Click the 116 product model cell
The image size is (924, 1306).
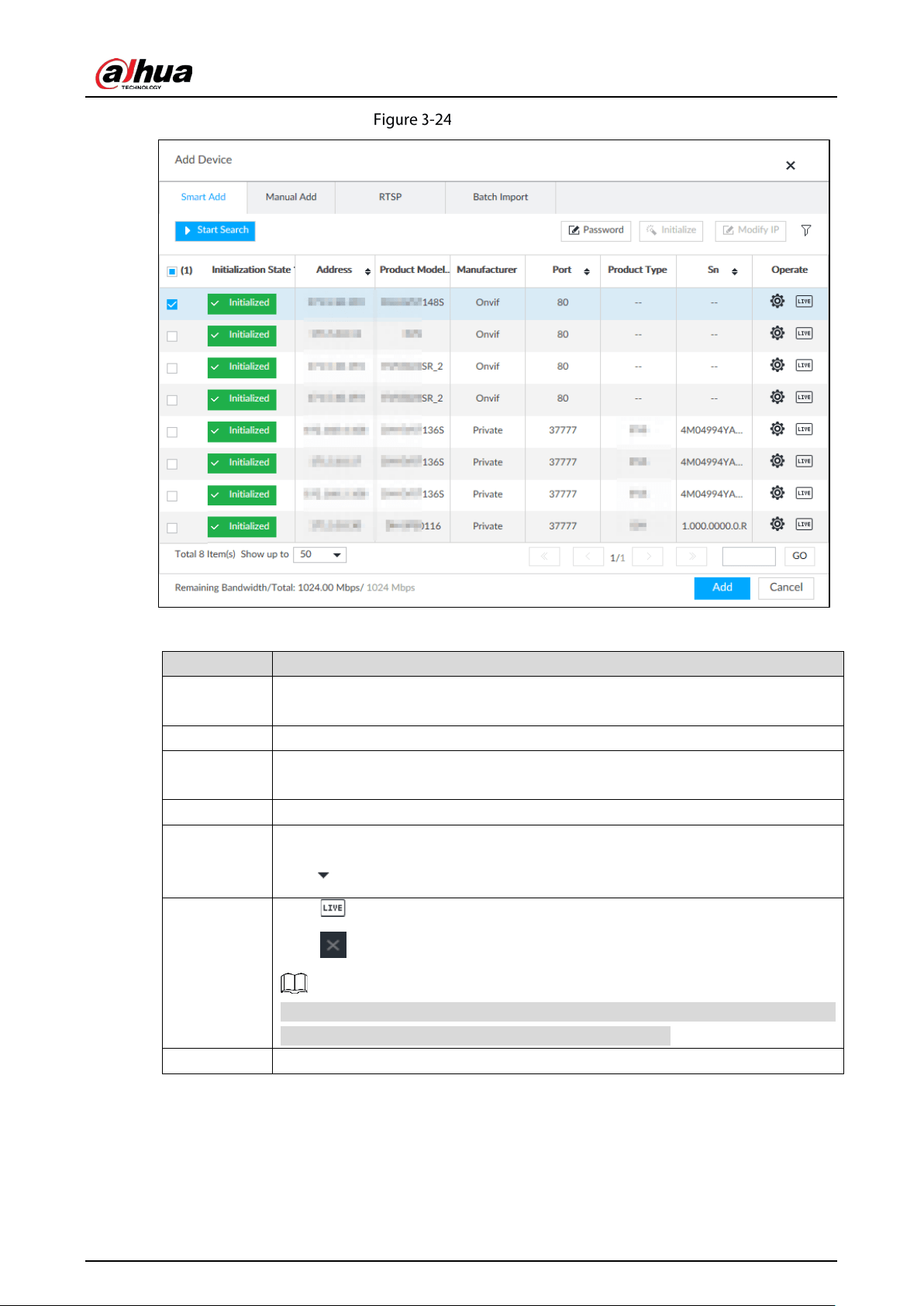click(414, 526)
